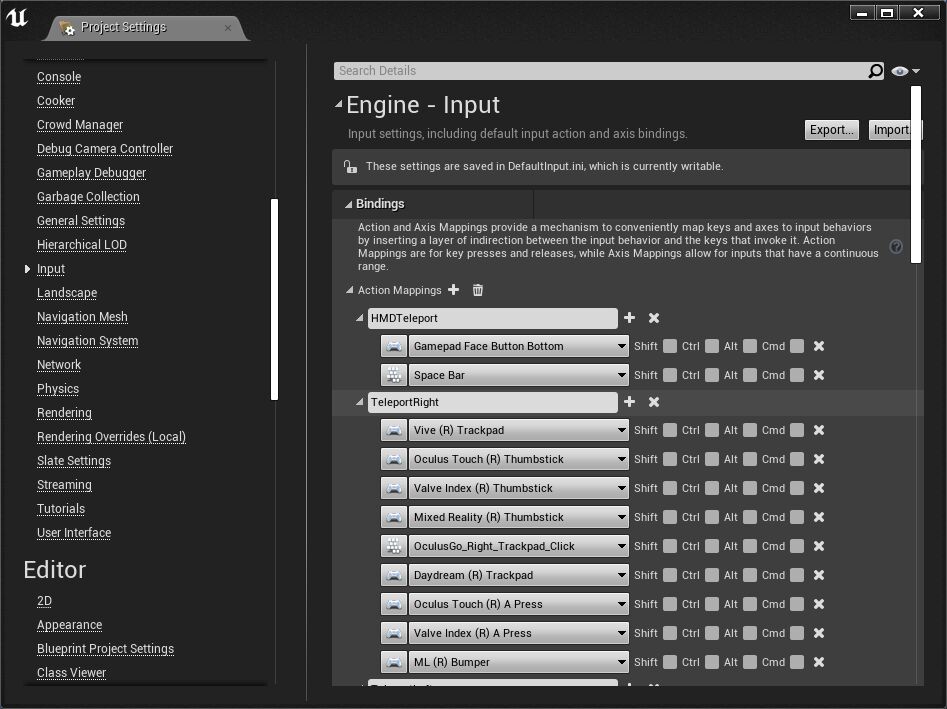Enable Cmd for Oculus Touch (R) A Press
The image size is (947, 709).
point(797,604)
